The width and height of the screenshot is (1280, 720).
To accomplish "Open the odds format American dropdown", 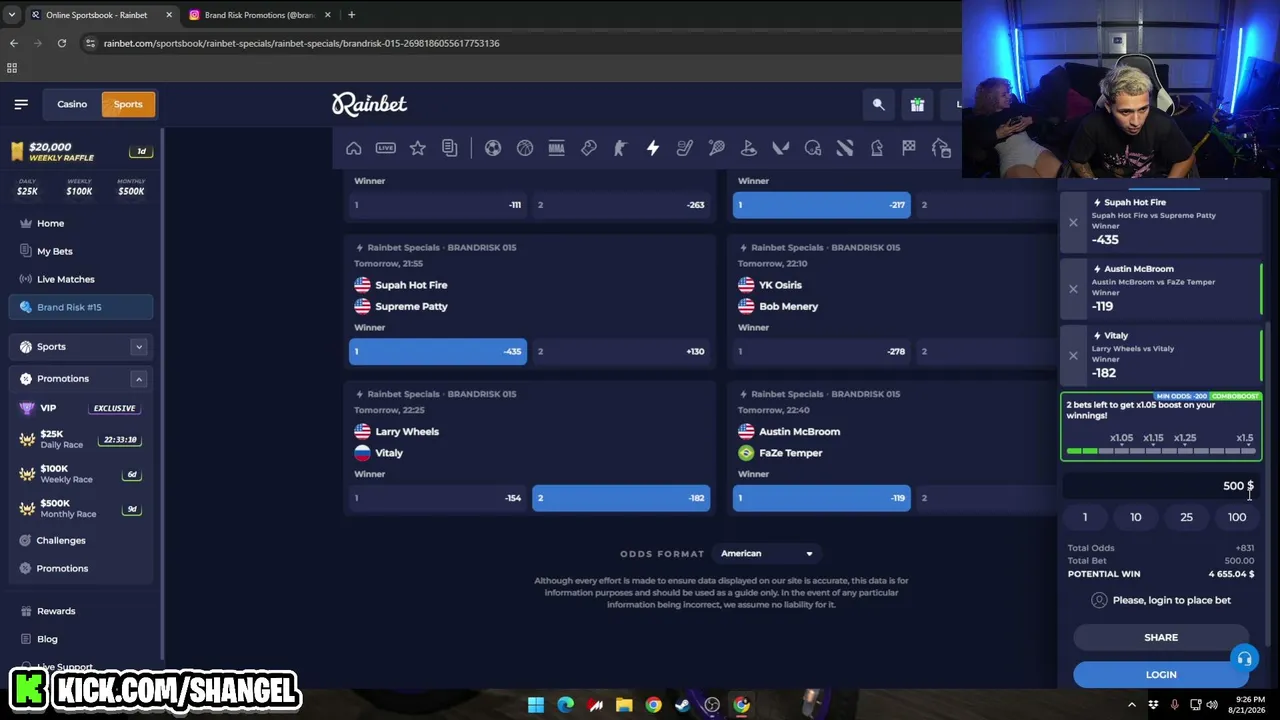I will pos(766,553).
